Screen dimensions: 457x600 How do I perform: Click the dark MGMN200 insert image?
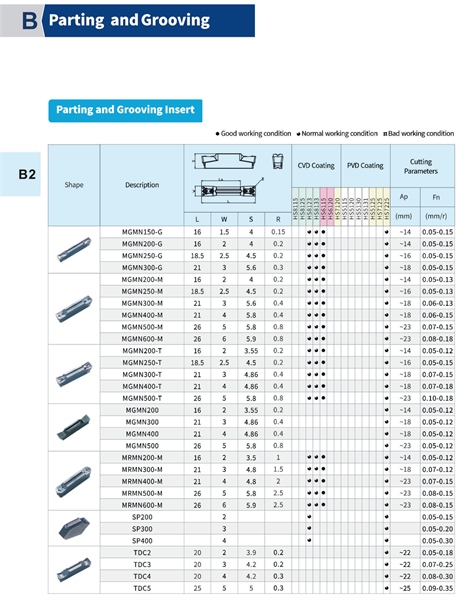click(x=74, y=427)
